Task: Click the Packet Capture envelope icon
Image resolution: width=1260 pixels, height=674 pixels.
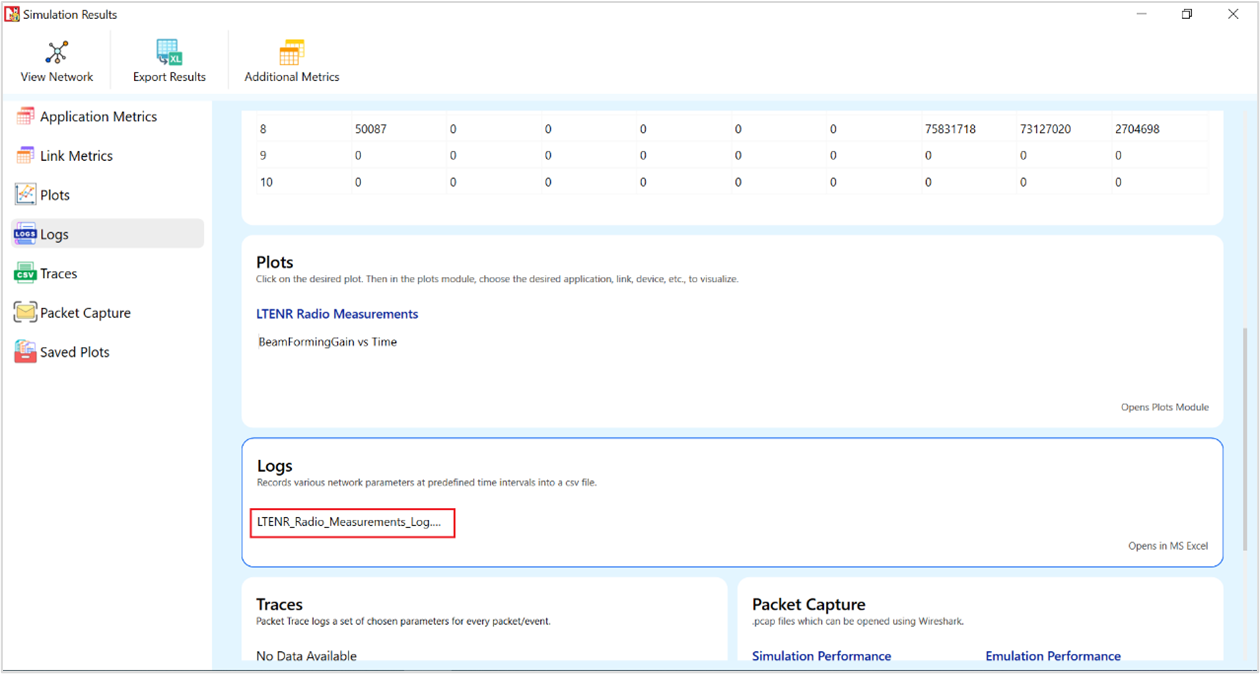Action: [25, 313]
